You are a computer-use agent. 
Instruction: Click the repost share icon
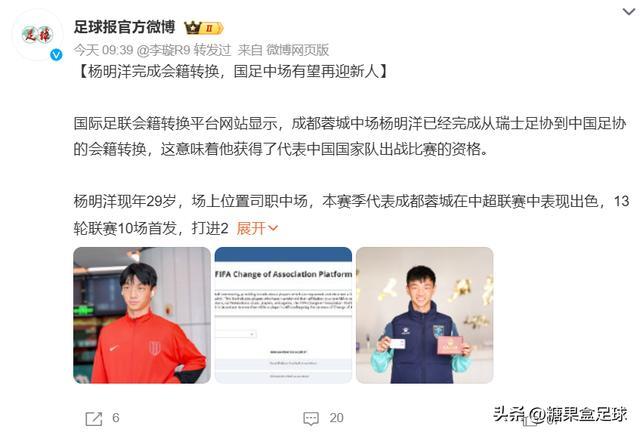click(94, 418)
